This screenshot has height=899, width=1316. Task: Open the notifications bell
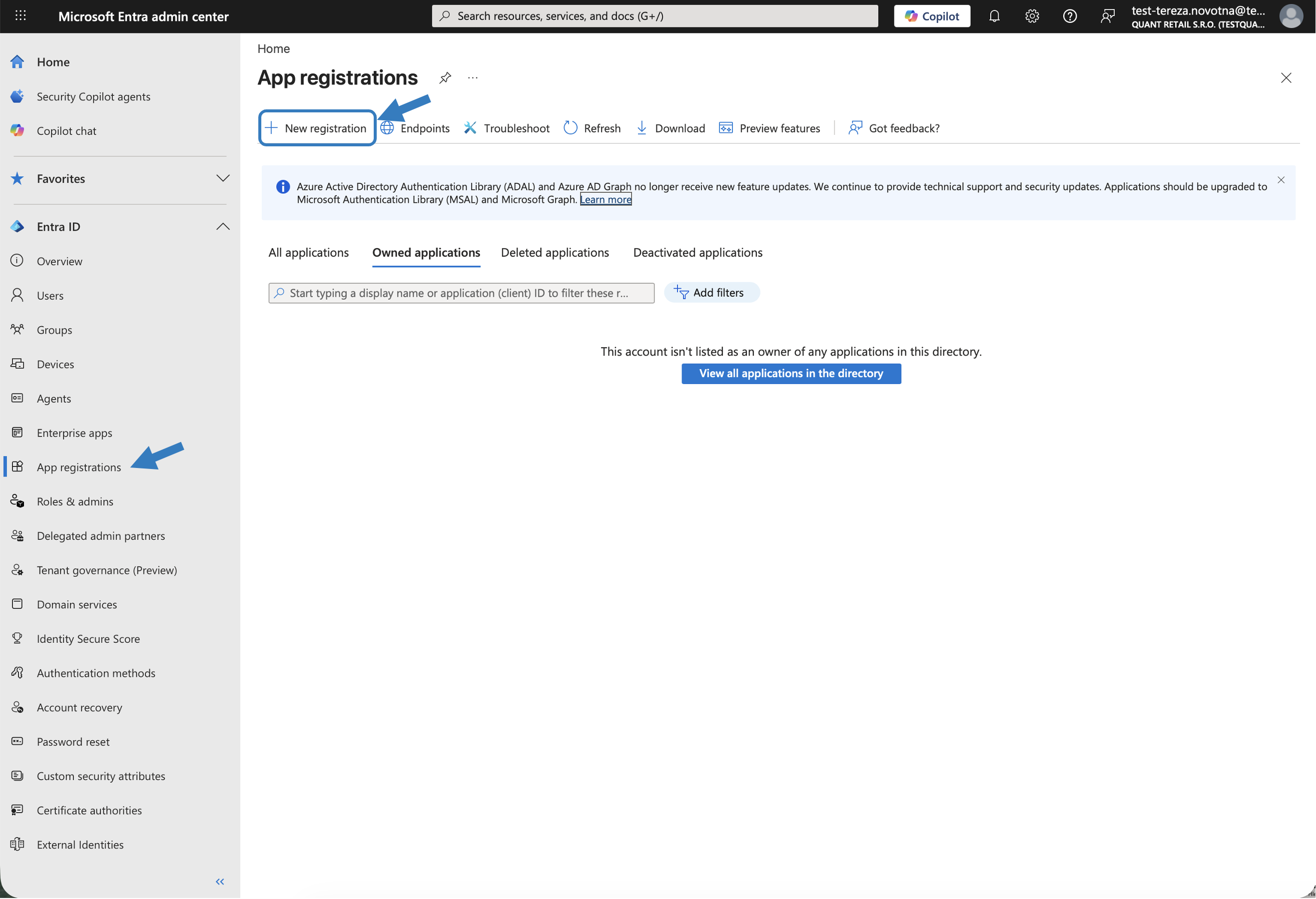pos(994,16)
